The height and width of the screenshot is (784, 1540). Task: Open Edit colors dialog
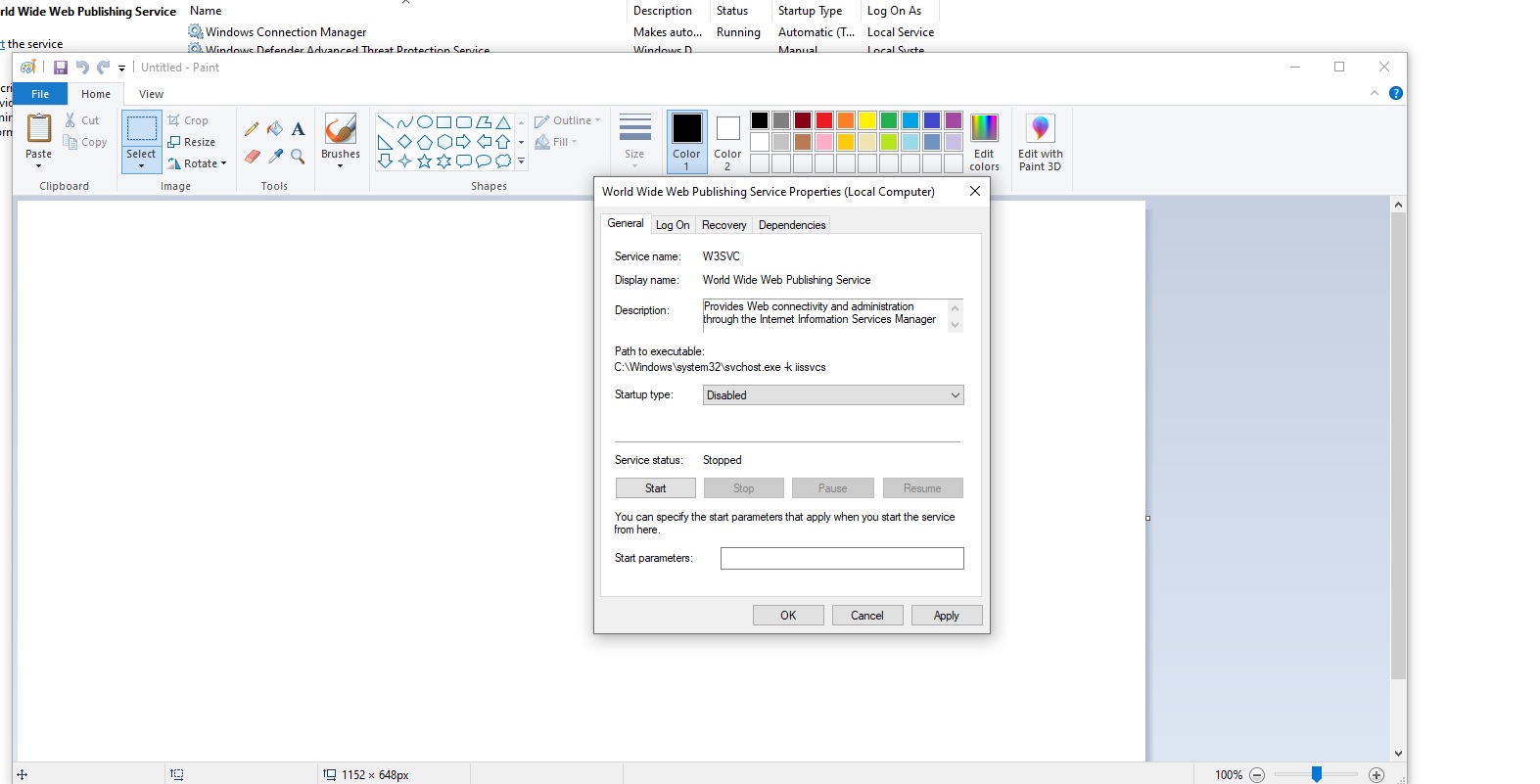[984, 142]
